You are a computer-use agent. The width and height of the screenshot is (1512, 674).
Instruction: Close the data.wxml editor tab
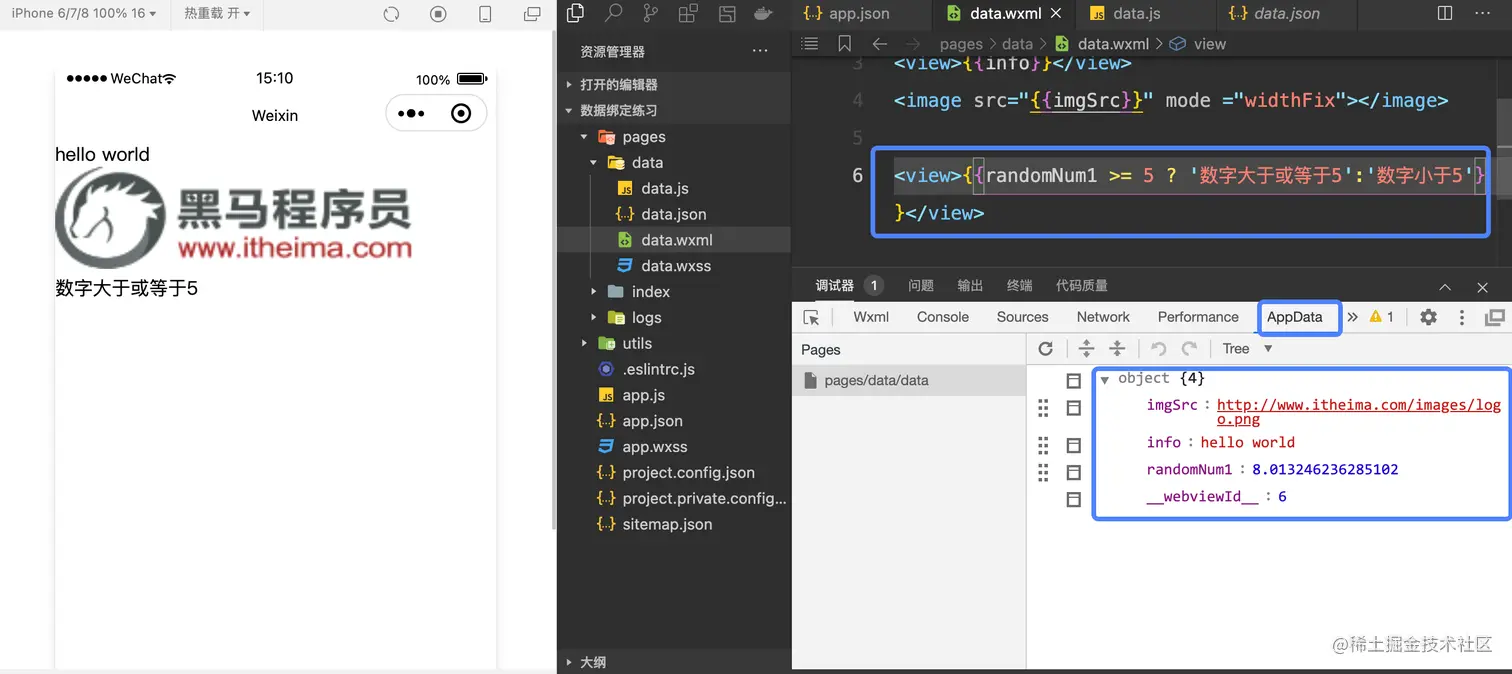(x=1056, y=13)
